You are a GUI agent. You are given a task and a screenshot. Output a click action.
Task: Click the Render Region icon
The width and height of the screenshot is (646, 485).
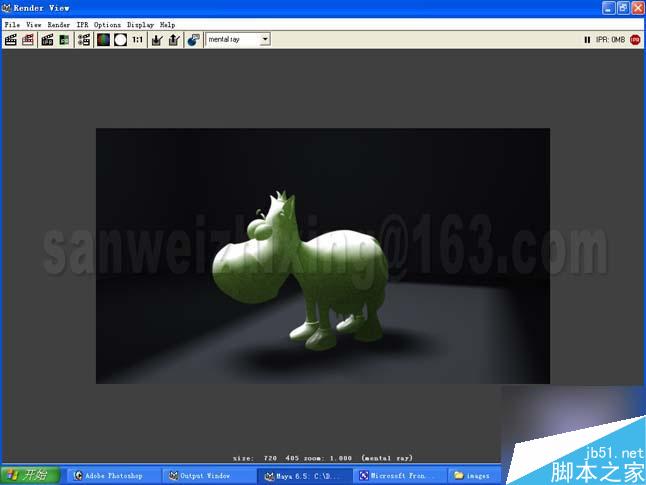click(28, 40)
